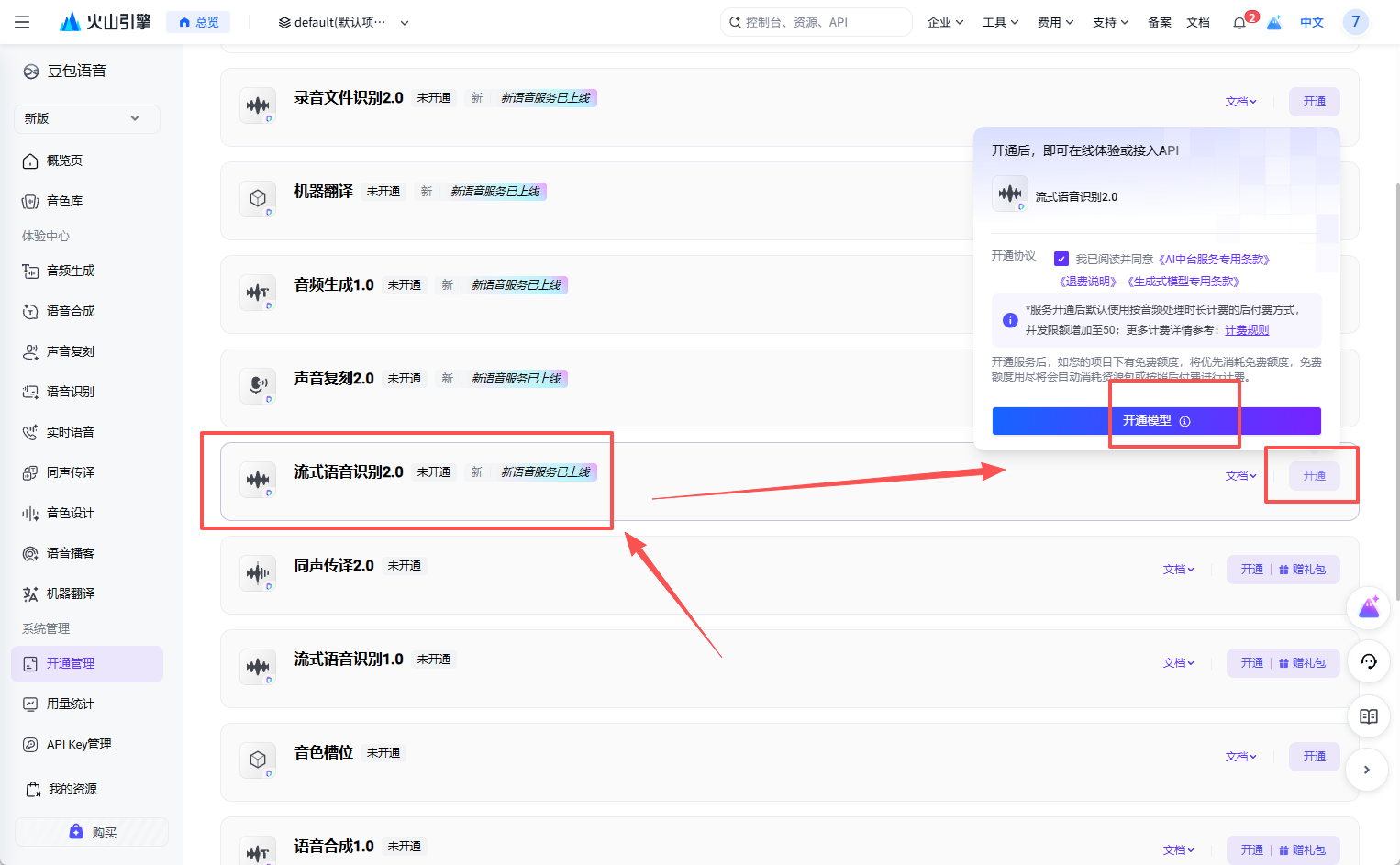Expand the 工具 top menu

pyautogui.click(x=1000, y=22)
